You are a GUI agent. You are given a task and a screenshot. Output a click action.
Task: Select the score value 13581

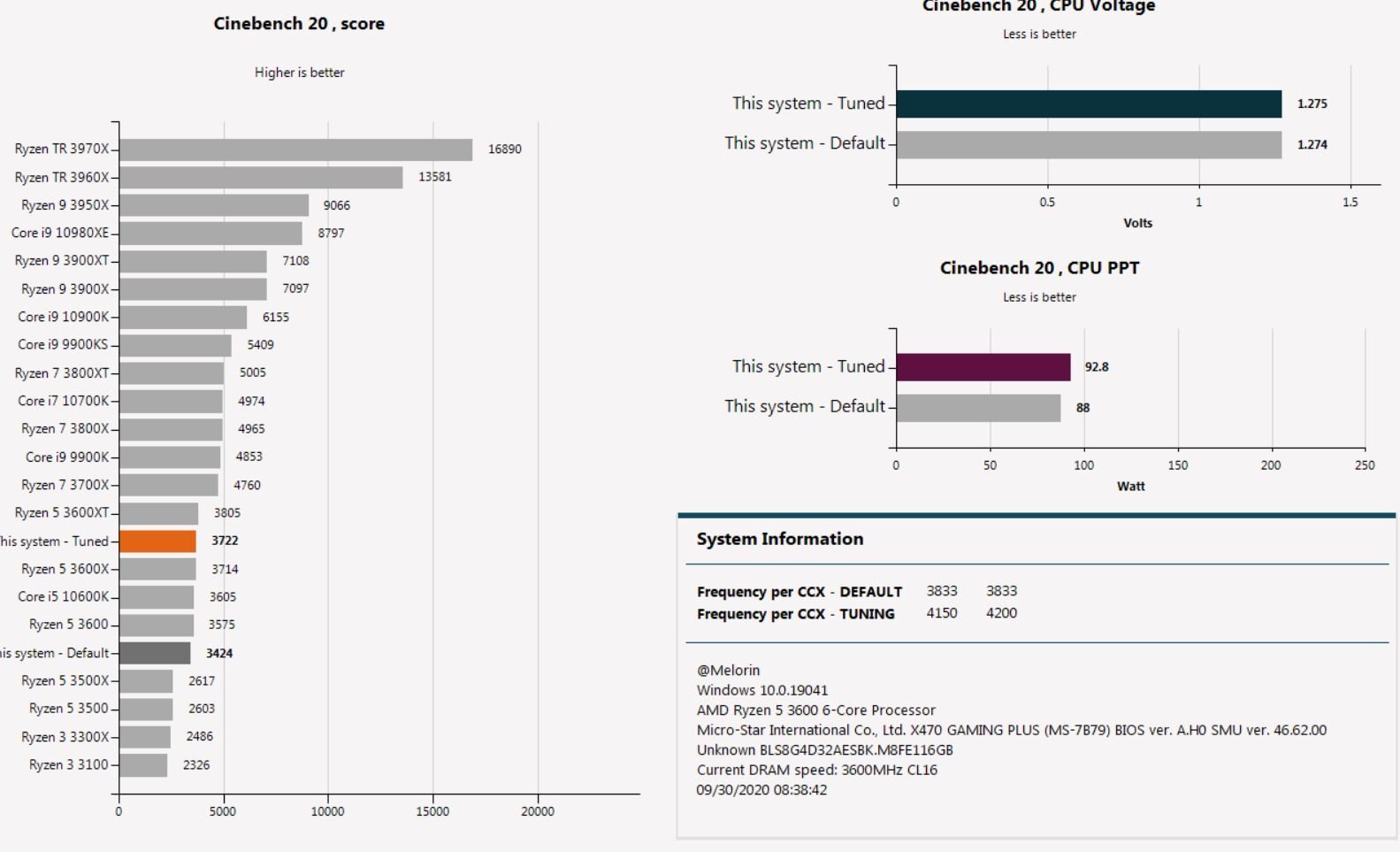click(x=435, y=177)
